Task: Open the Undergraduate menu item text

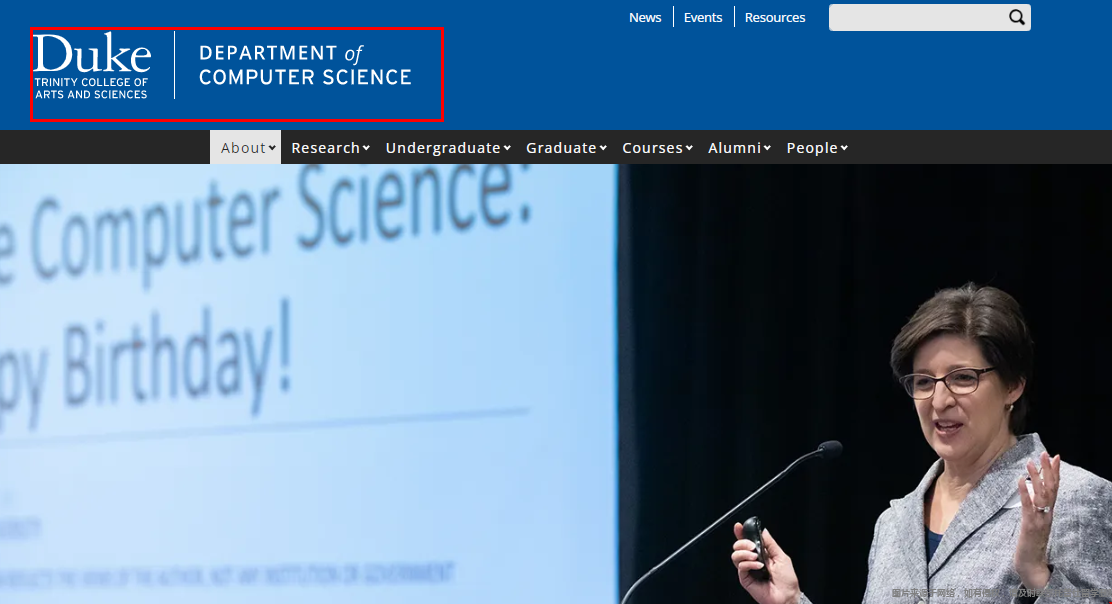Action: [443, 147]
